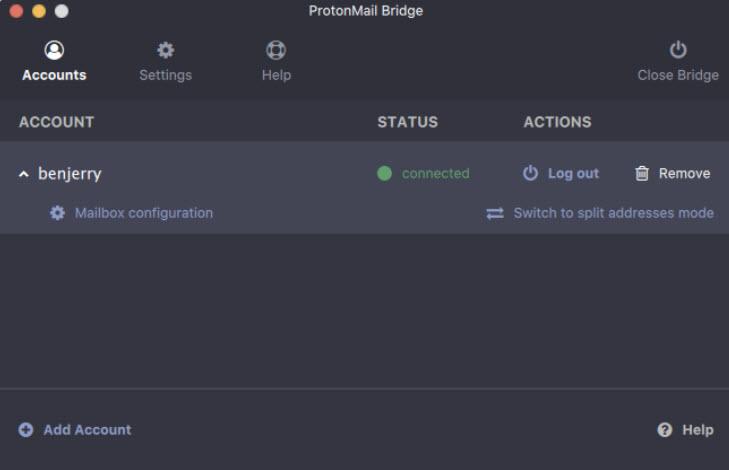
Task: Click the bottom Help question mark icon
Action: point(665,430)
